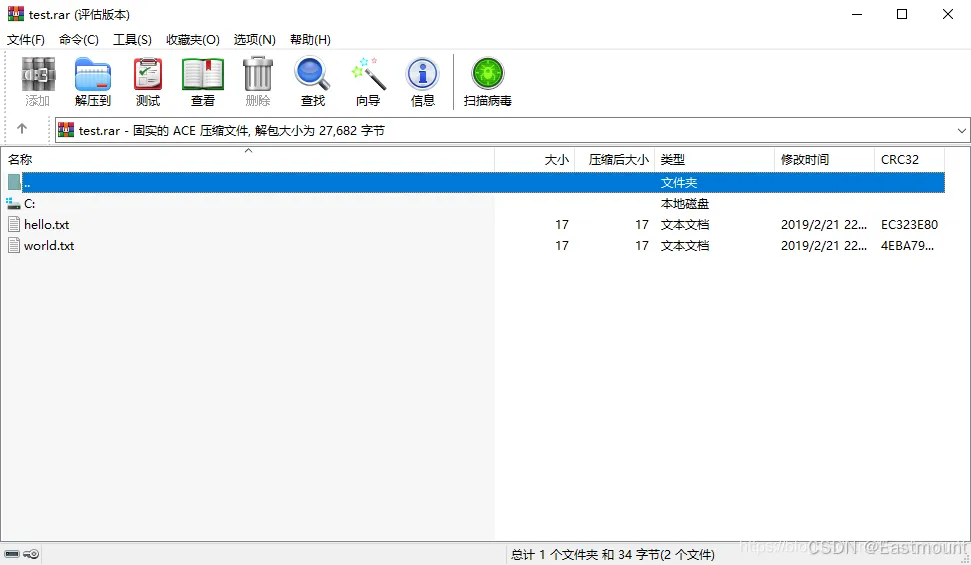Image resolution: width=971 pixels, height=565 pixels.
Task: Open the View (查看) book icon
Action: (x=202, y=74)
